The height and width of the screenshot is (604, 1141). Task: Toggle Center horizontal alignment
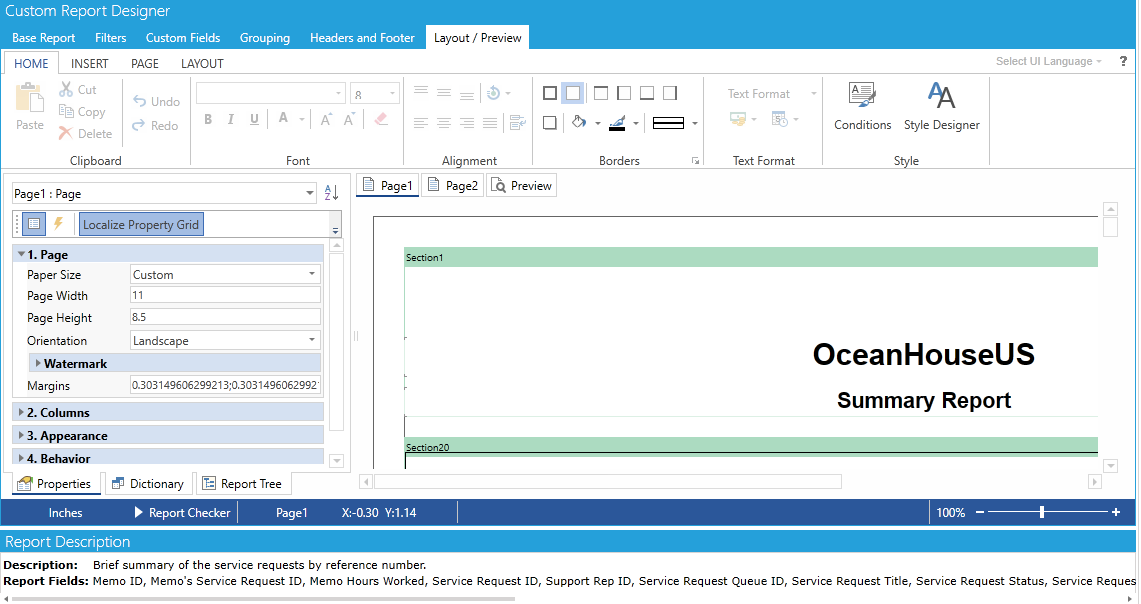tap(444, 123)
